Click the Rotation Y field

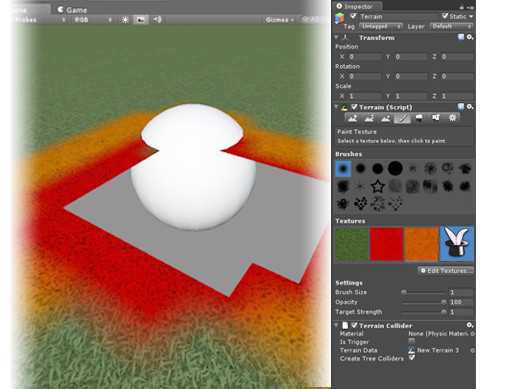coord(410,76)
